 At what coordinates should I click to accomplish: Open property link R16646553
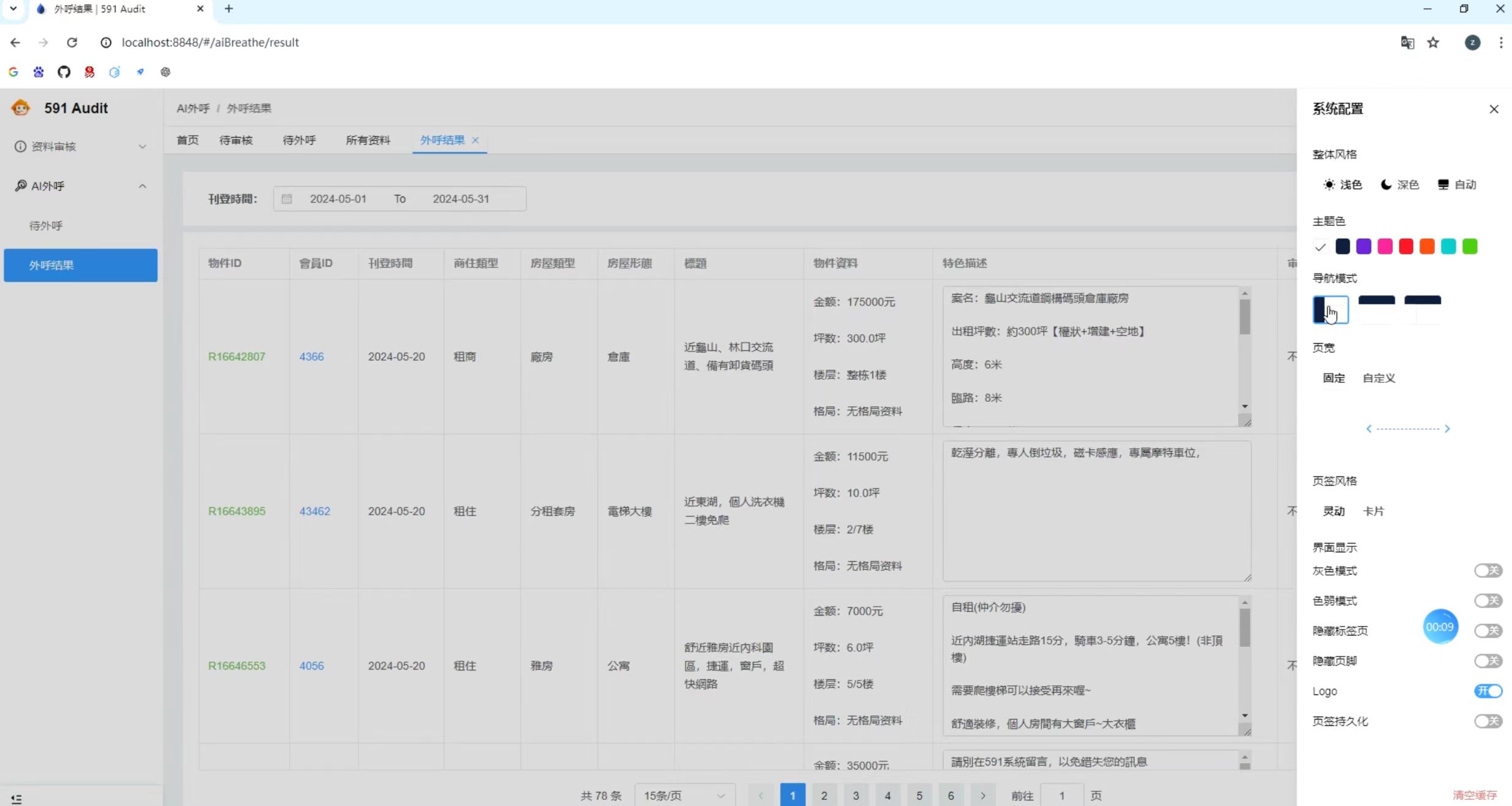pyautogui.click(x=236, y=666)
